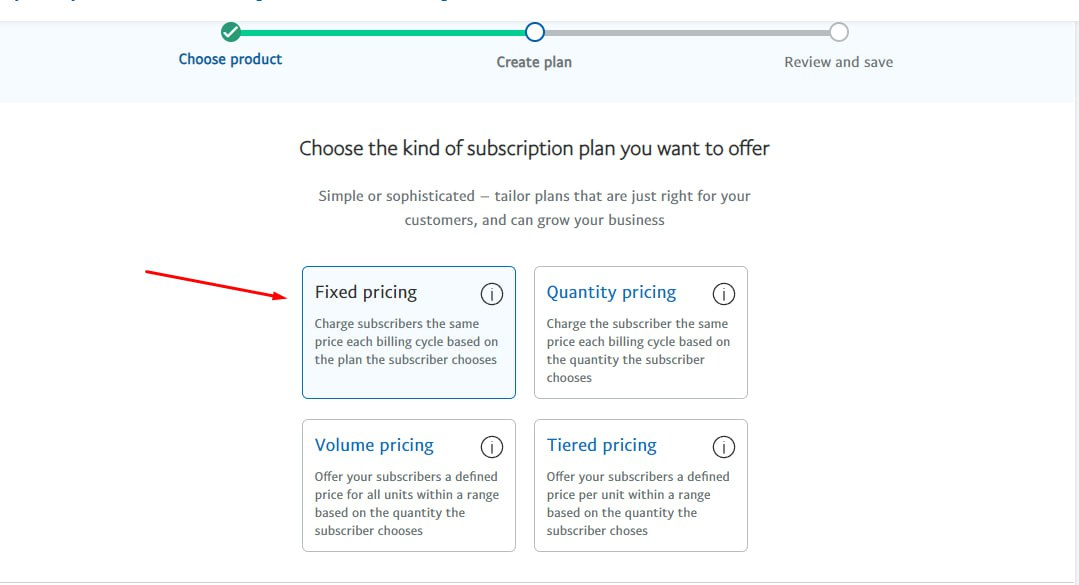
Task: Show info tooltip for Quantity pricing
Action: [723, 294]
